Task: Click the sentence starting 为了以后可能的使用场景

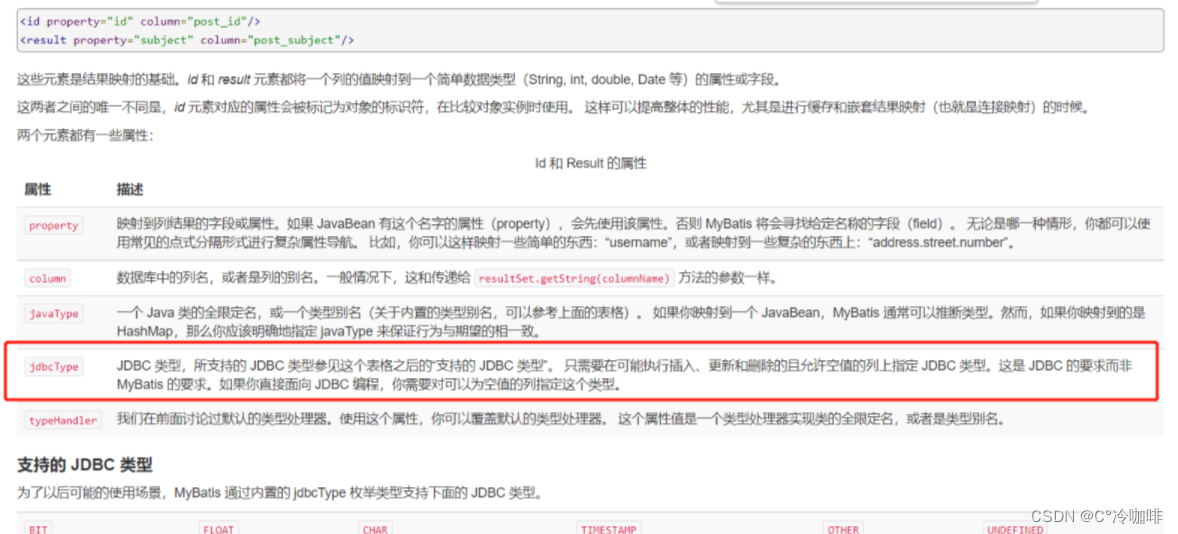Action: point(279,494)
